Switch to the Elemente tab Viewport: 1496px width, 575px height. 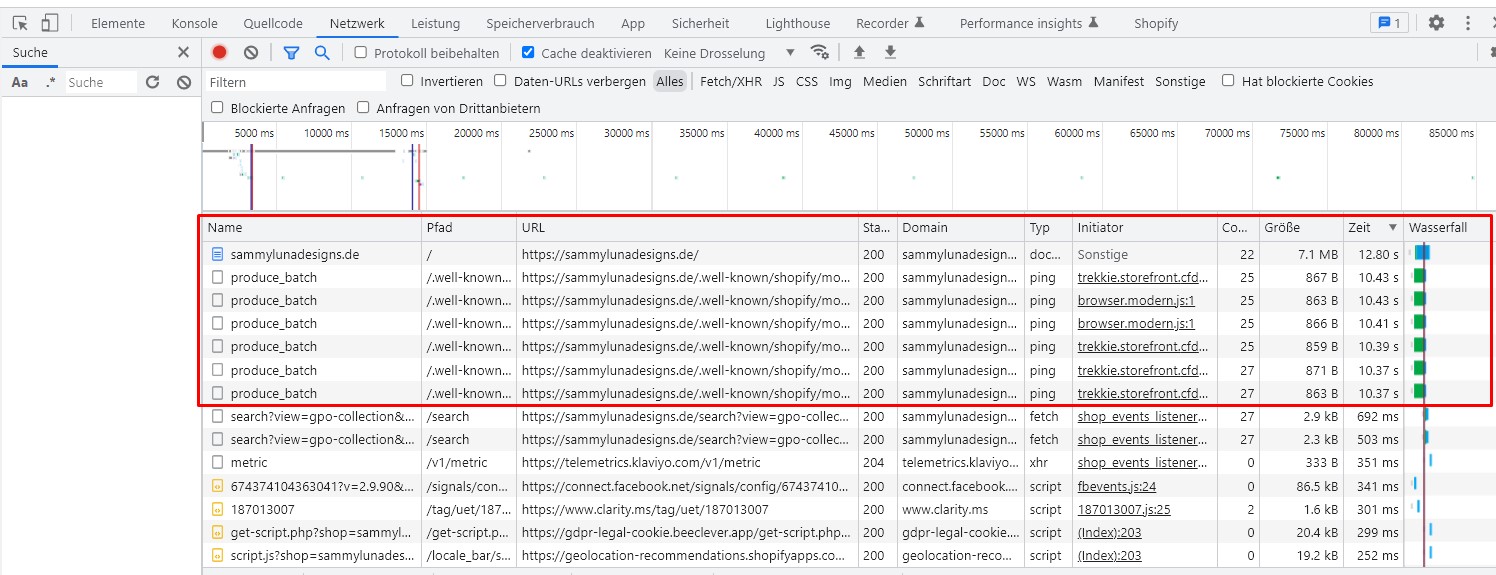click(118, 23)
